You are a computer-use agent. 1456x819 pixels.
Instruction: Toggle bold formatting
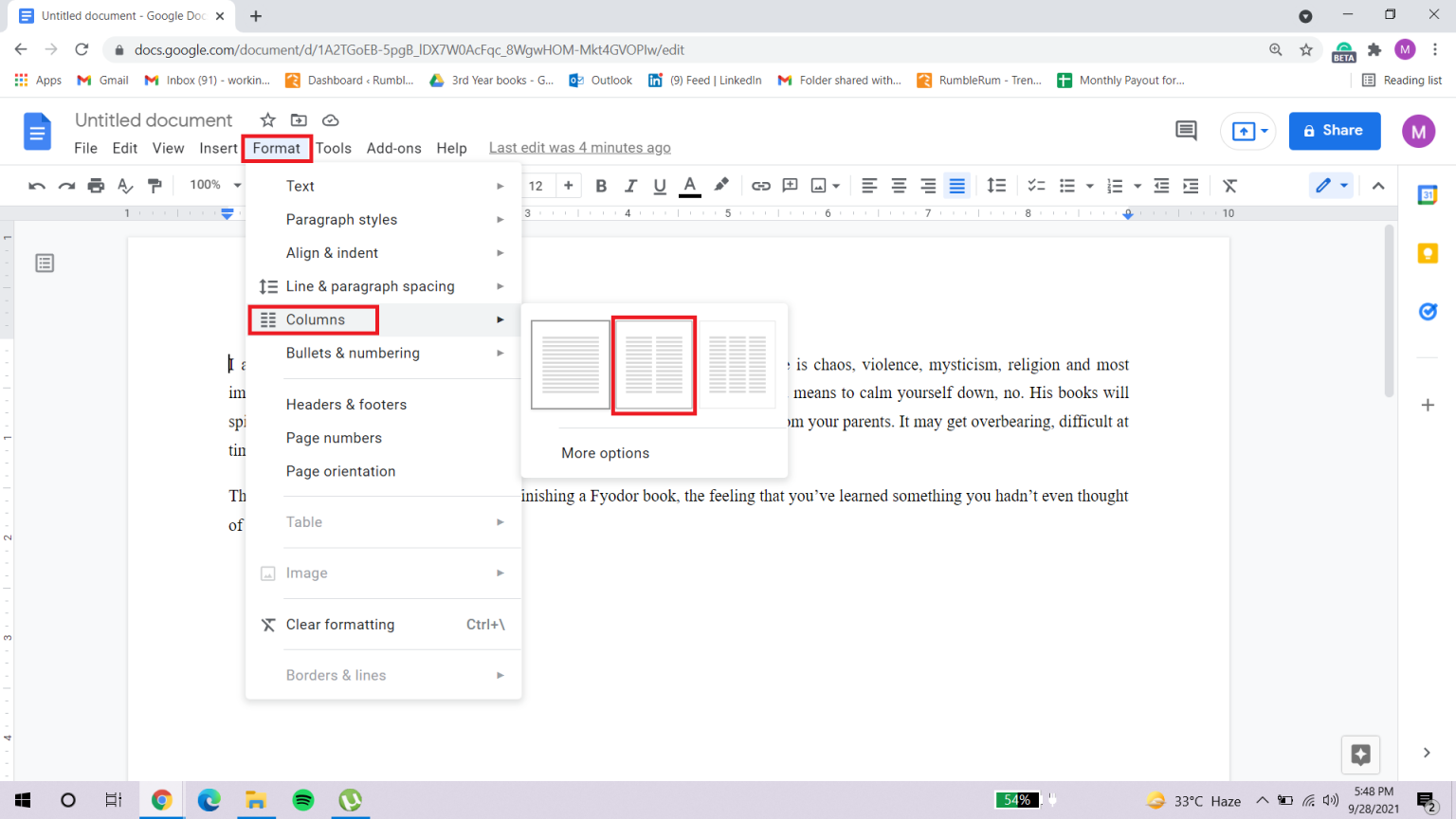pyautogui.click(x=601, y=186)
